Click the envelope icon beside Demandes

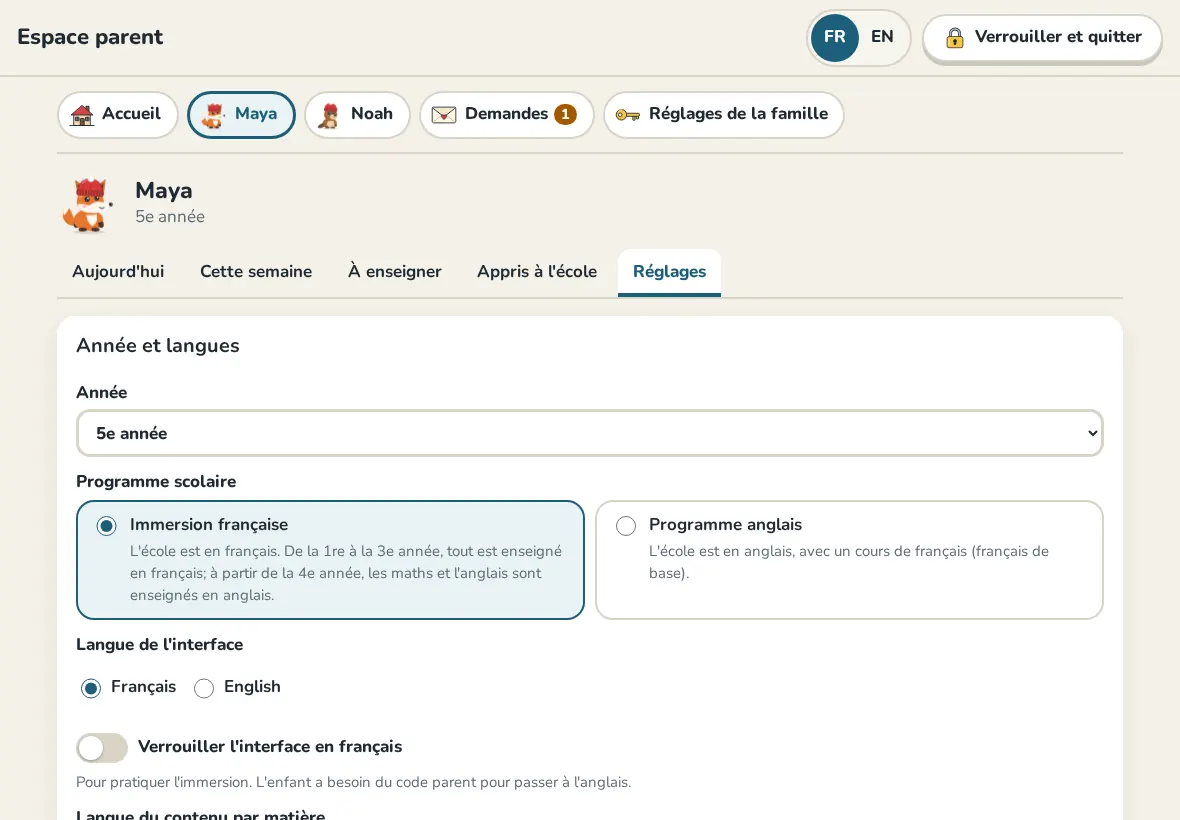(x=444, y=115)
